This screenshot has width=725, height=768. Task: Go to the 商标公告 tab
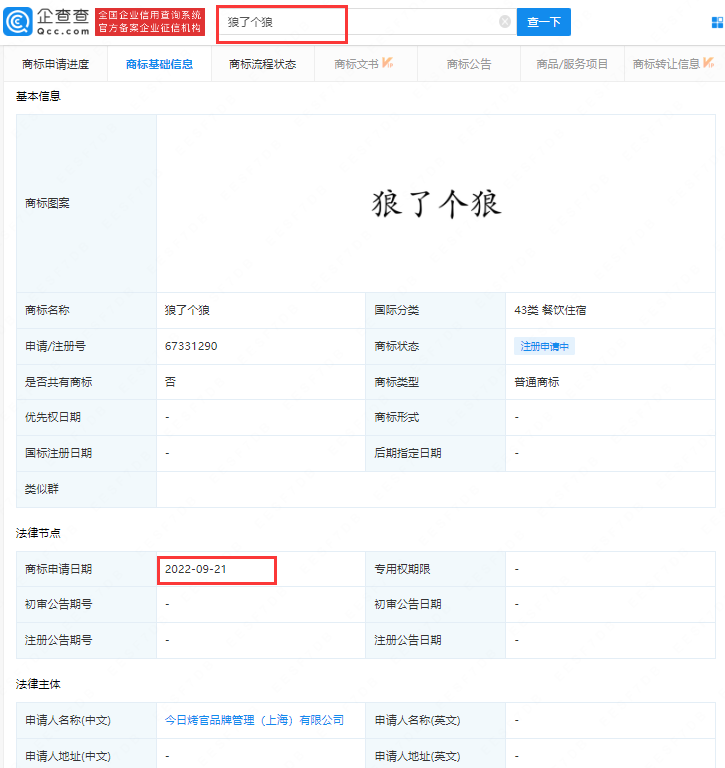pos(469,64)
